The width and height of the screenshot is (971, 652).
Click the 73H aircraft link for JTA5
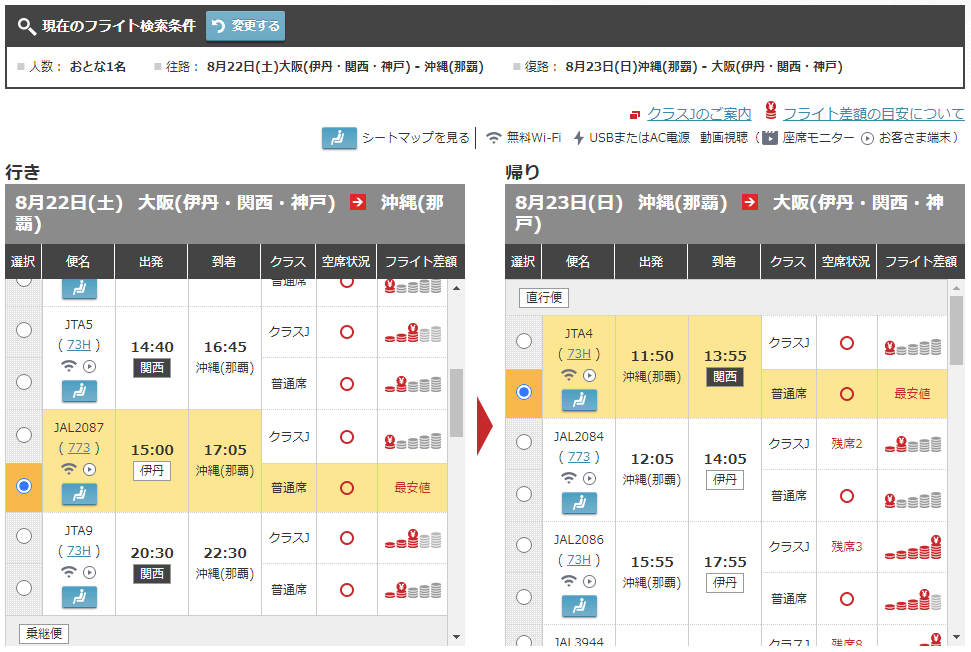[79, 345]
